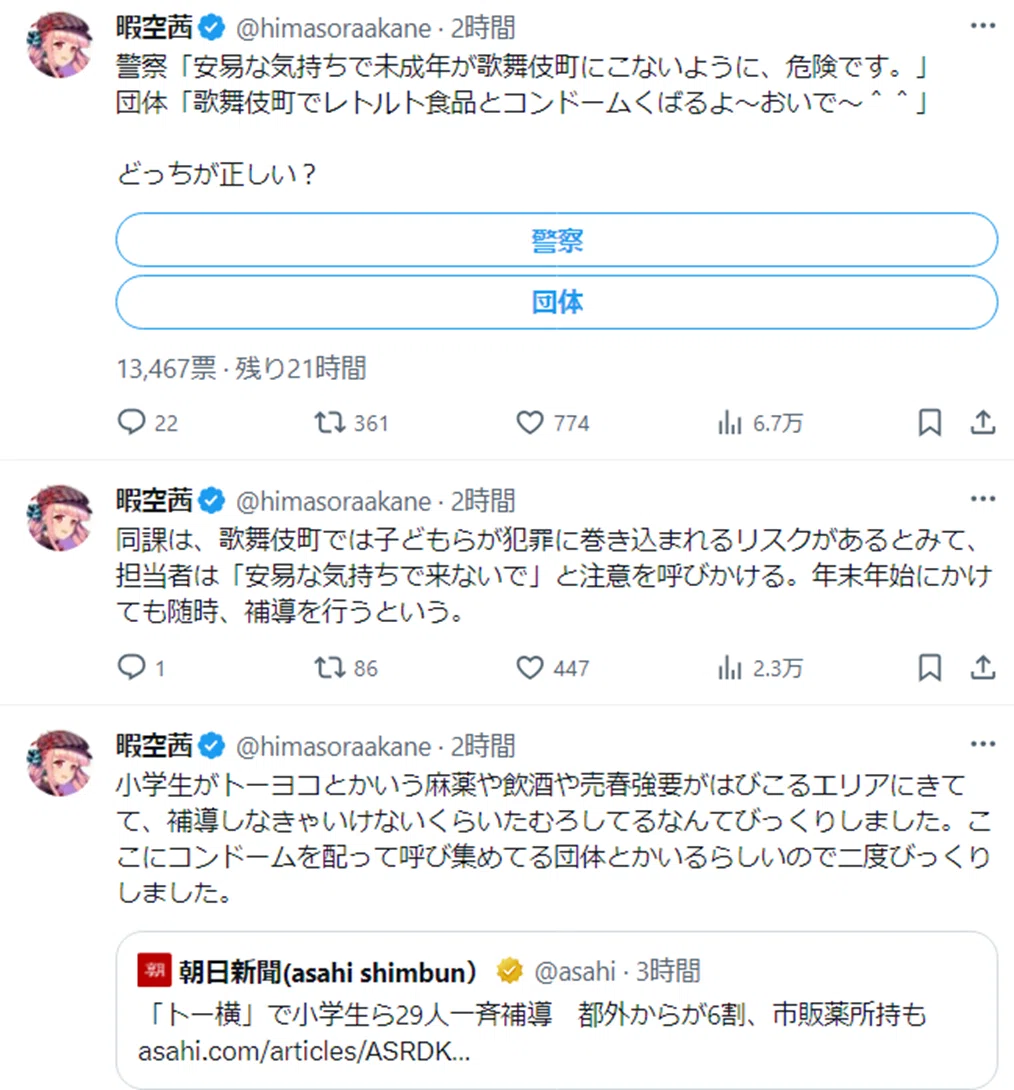Open the more options menu on the second tweet
Viewport: 1014px width, 1090px height.
tap(983, 499)
